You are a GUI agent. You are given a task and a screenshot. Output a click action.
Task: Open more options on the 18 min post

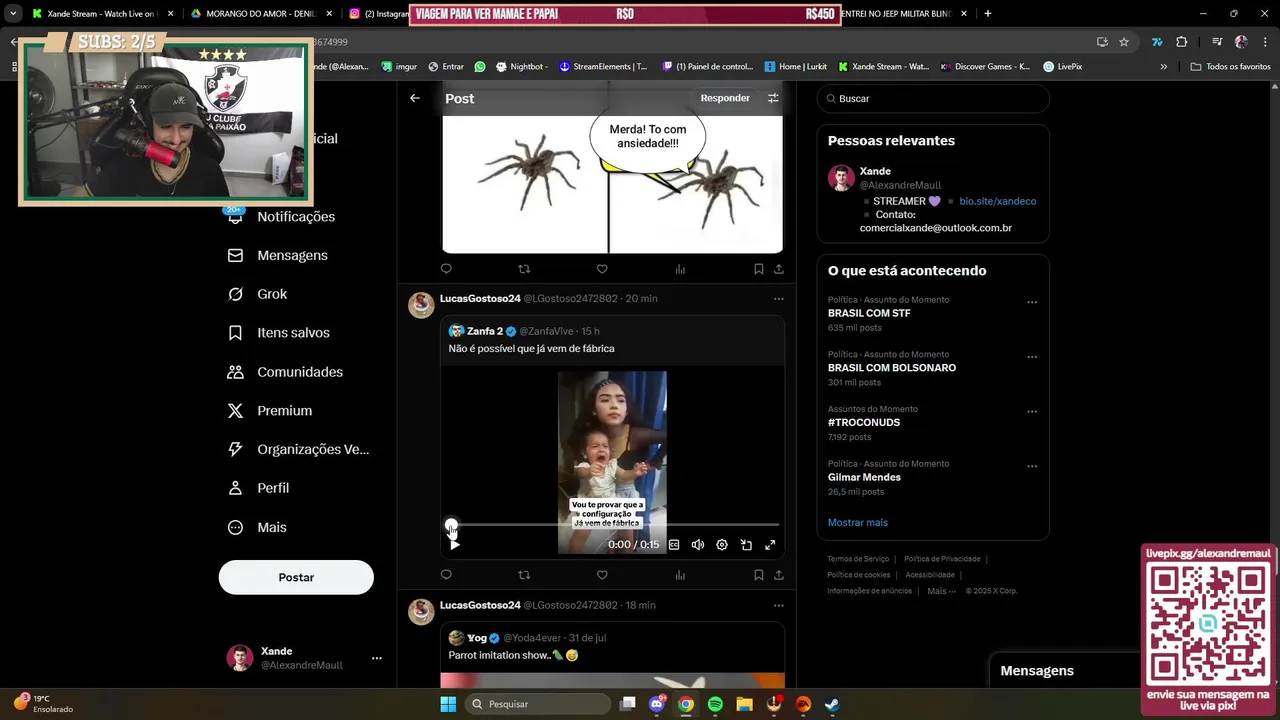pyautogui.click(x=779, y=605)
